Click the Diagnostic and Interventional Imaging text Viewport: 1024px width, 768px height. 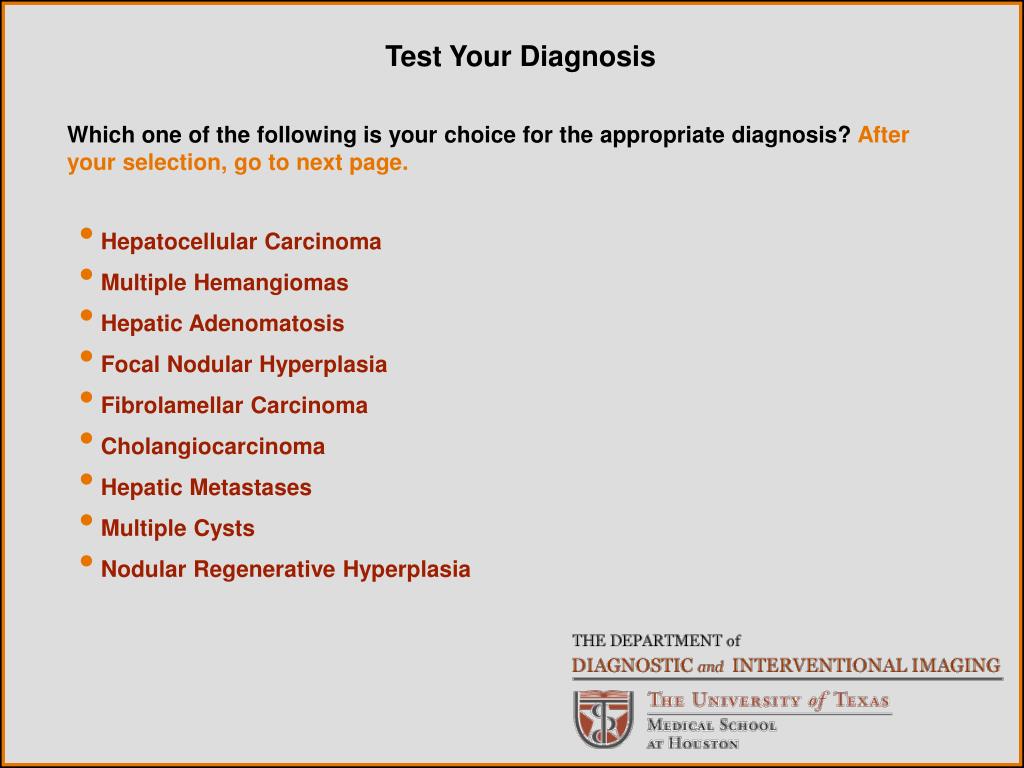click(786, 666)
